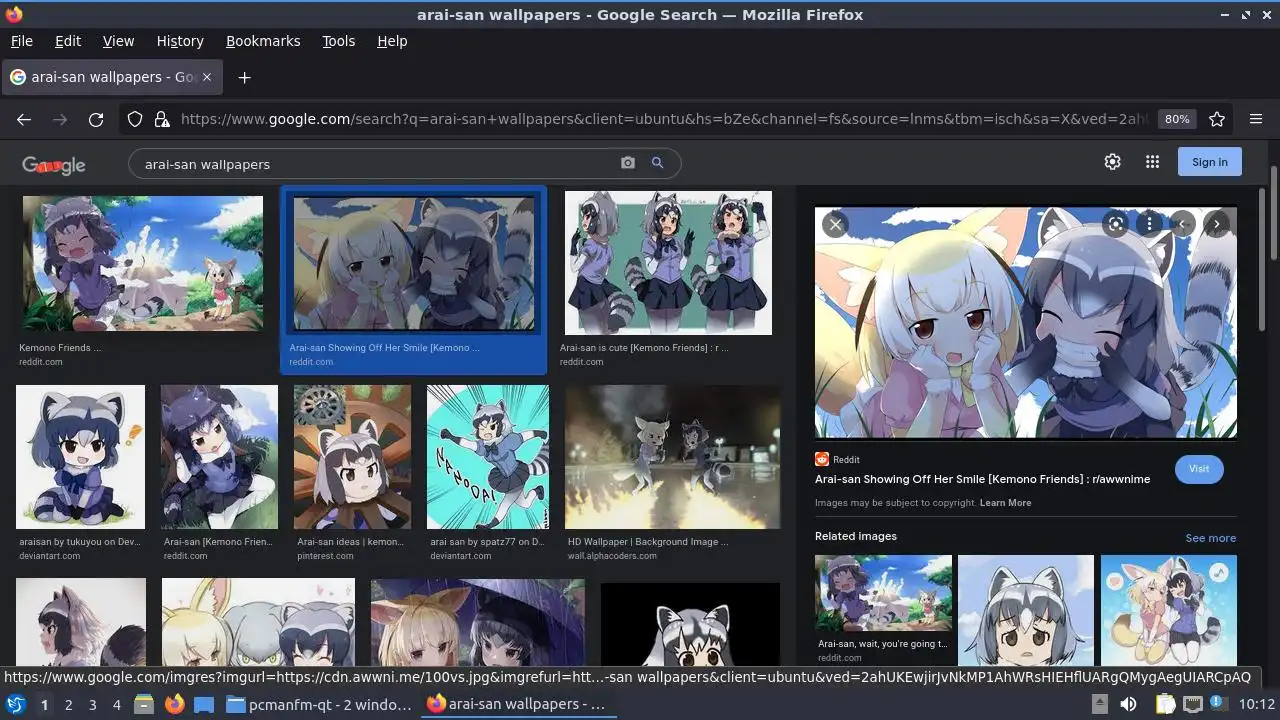Viewport: 1280px width, 720px height.
Task: Go to next image in preview
Action: [1216, 224]
